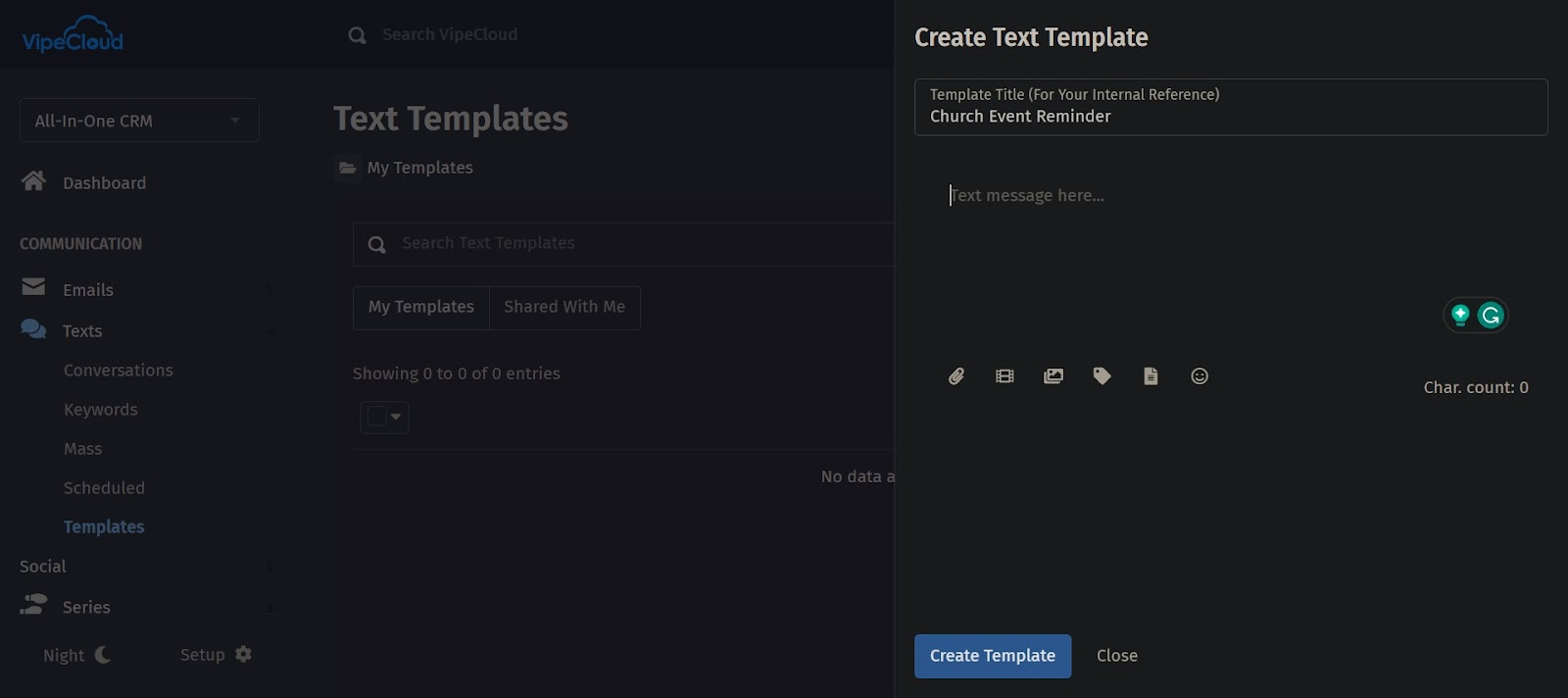Expand the Emails sidebar section
1568x698 pixels.
point(88,290)
